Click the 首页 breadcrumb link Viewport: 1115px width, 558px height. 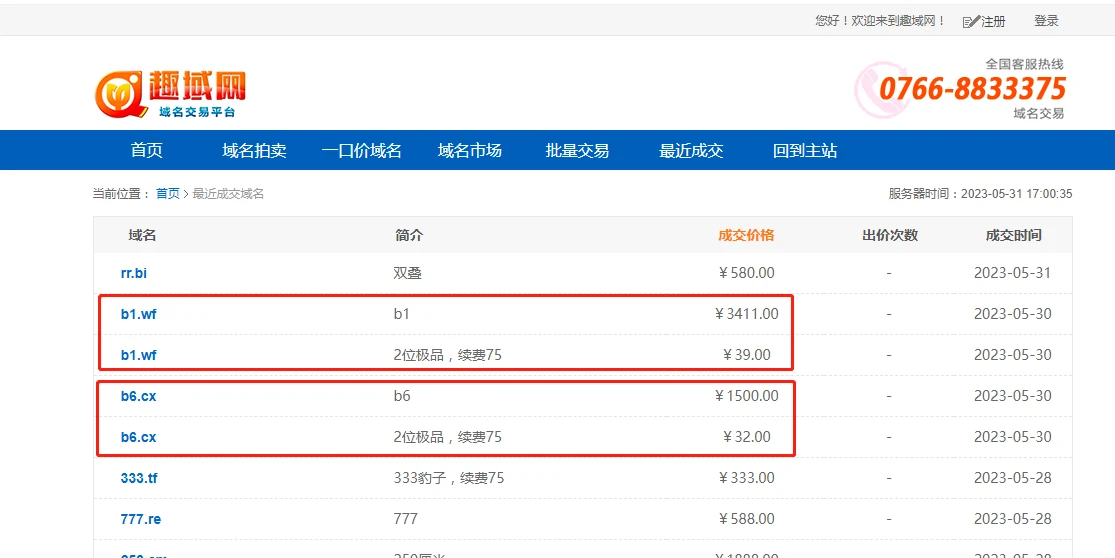tap(168, 194)
